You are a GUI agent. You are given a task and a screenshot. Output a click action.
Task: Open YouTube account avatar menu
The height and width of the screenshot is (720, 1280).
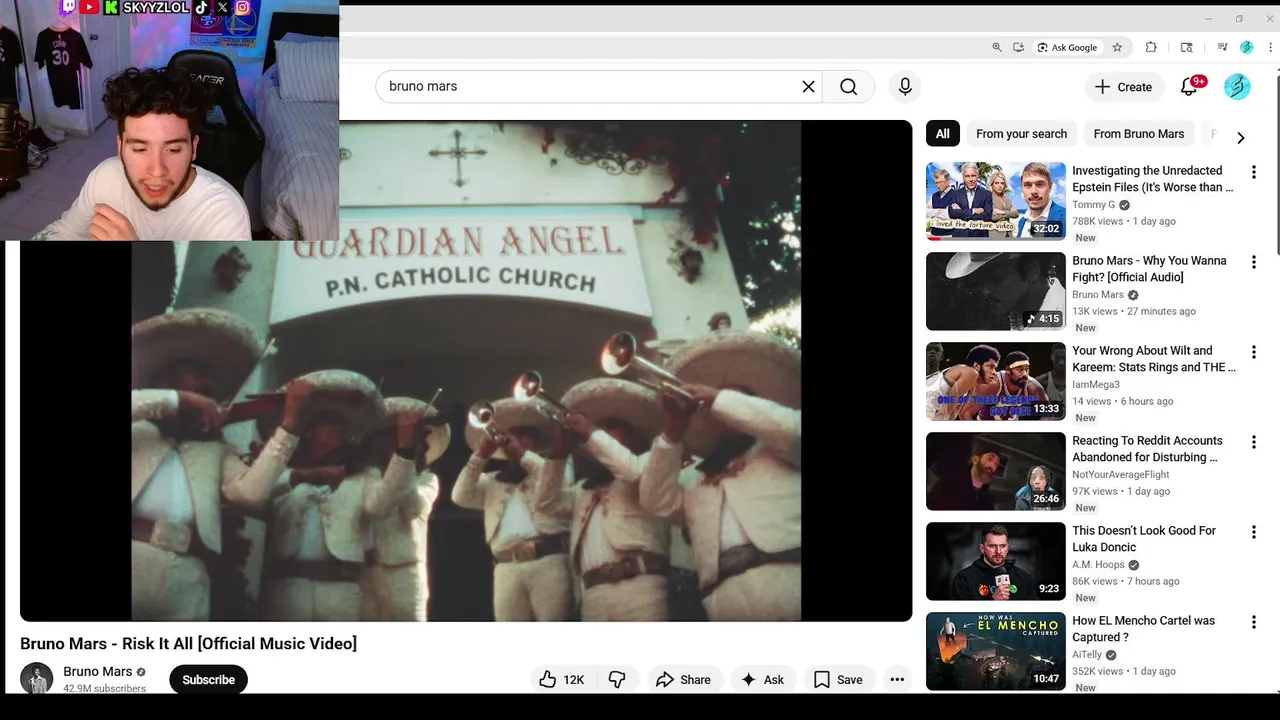click(1237, 87)
